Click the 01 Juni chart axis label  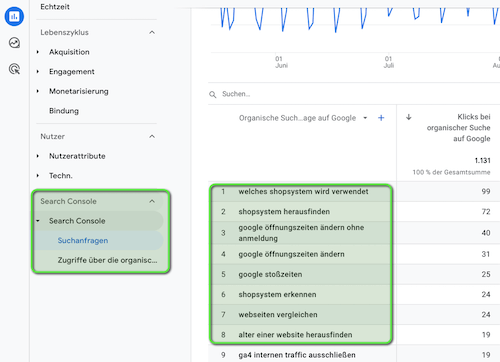click(281, 62)
